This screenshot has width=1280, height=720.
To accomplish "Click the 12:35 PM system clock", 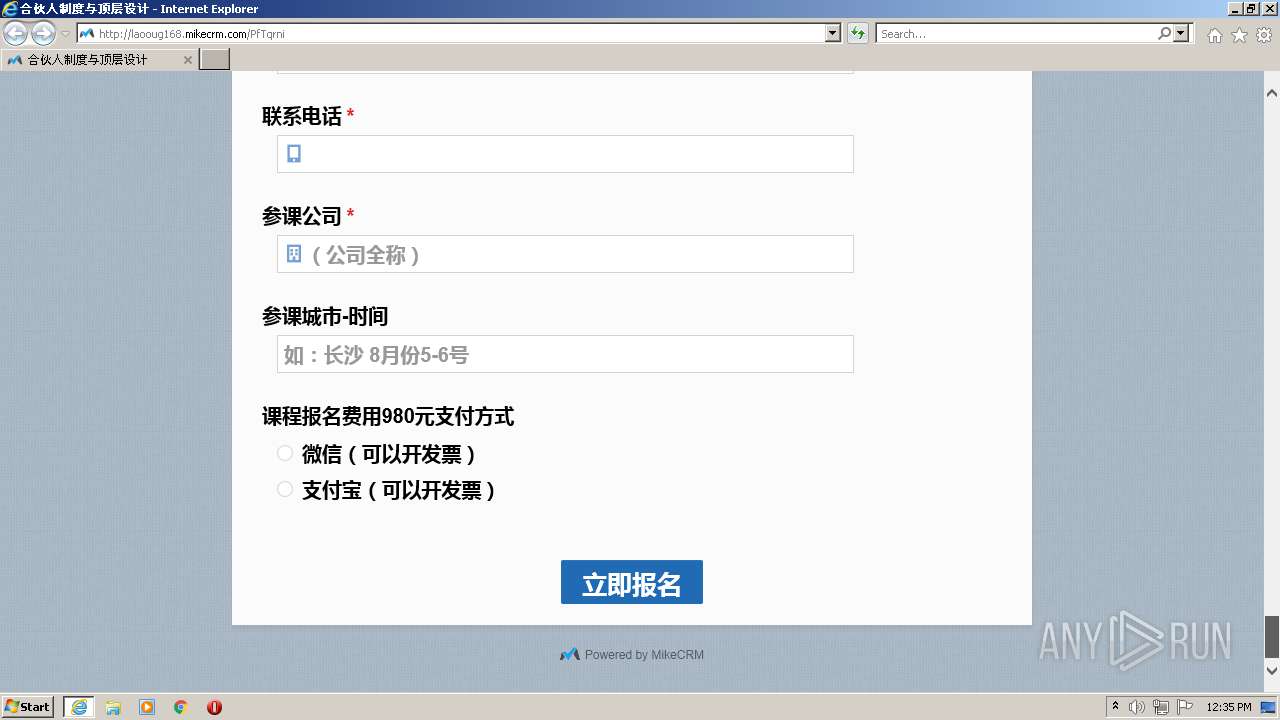I will coord(1229,707).
